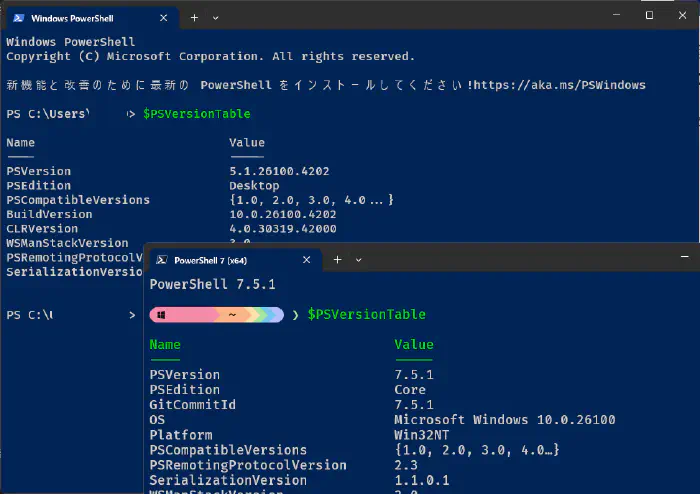
Task: Expand profile dropdown in PowerShell 7 window
Action: click(x=358, y=260)
